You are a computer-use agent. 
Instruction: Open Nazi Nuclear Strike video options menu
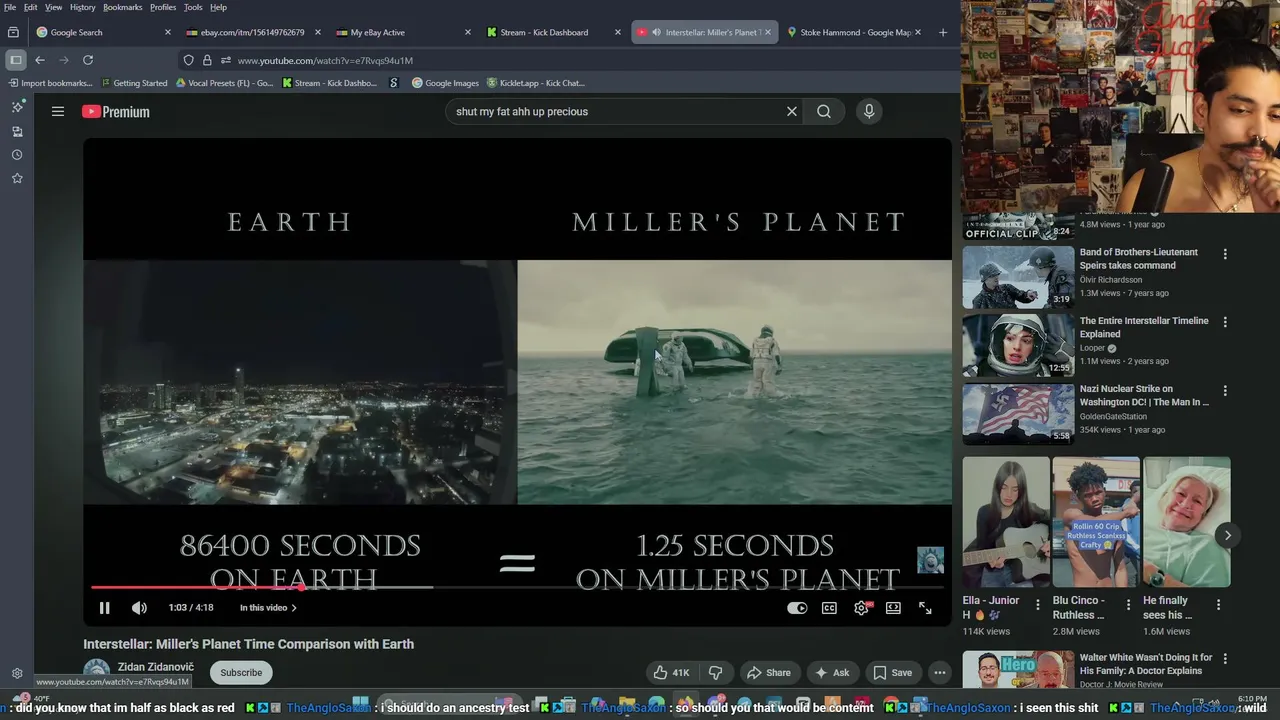pyautogui.click(x=1225, y=391)
